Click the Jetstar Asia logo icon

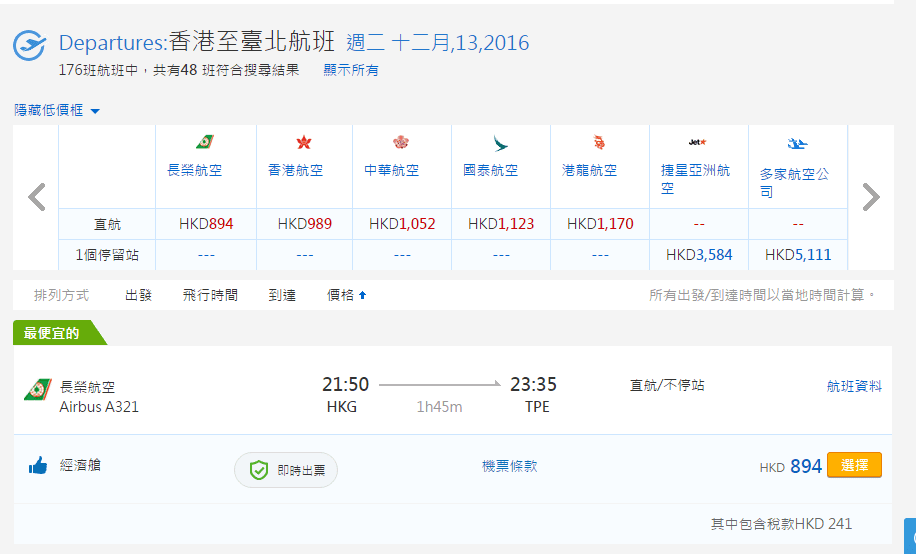pyautogui.click(x=697, y=143)
